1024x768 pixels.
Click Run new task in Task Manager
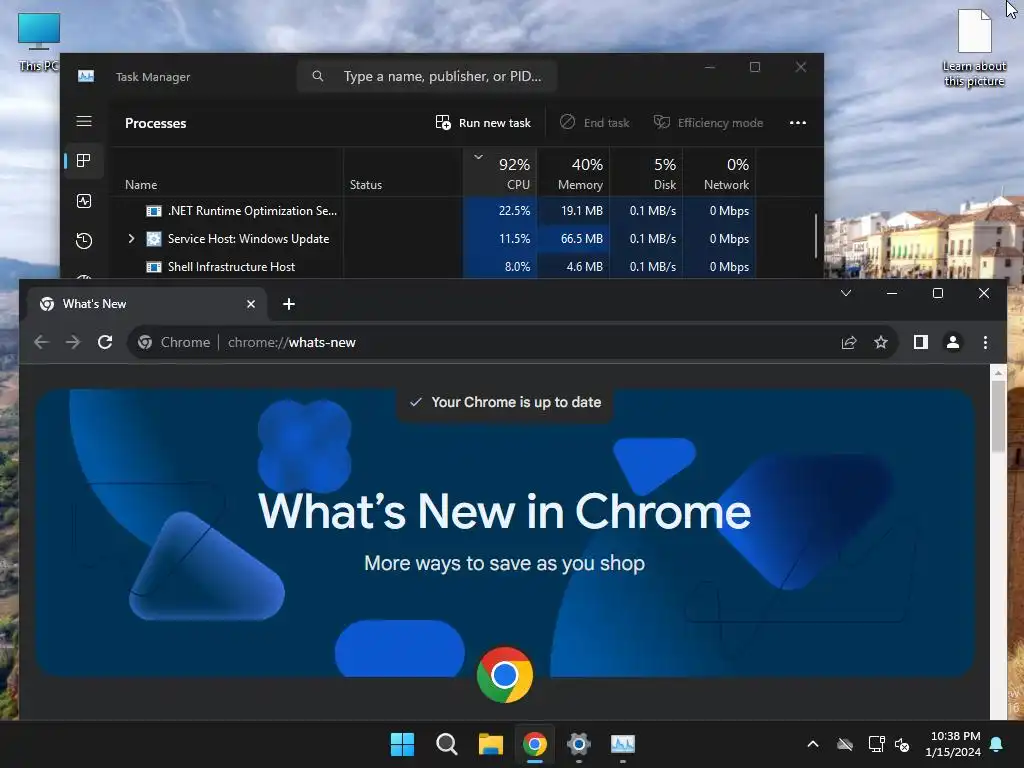[x=483, y=123]
